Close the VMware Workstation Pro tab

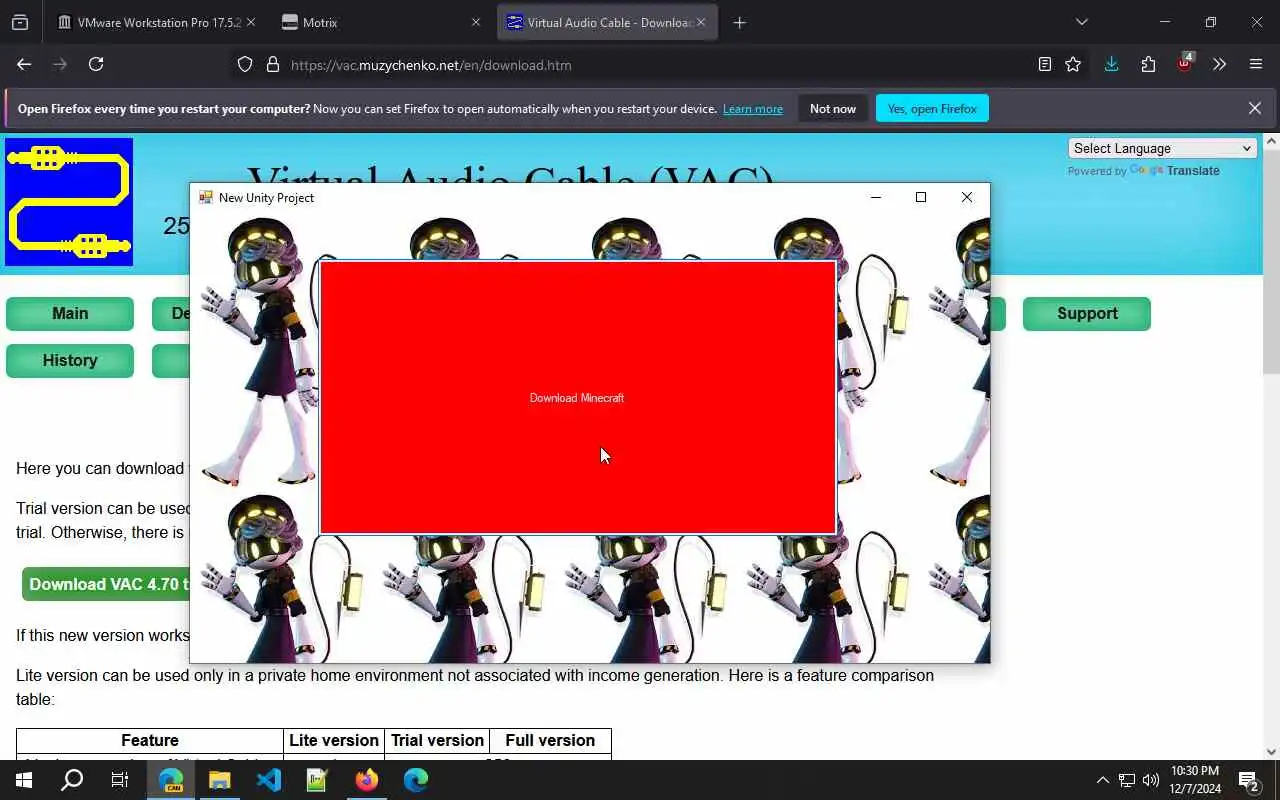(251, 22)
